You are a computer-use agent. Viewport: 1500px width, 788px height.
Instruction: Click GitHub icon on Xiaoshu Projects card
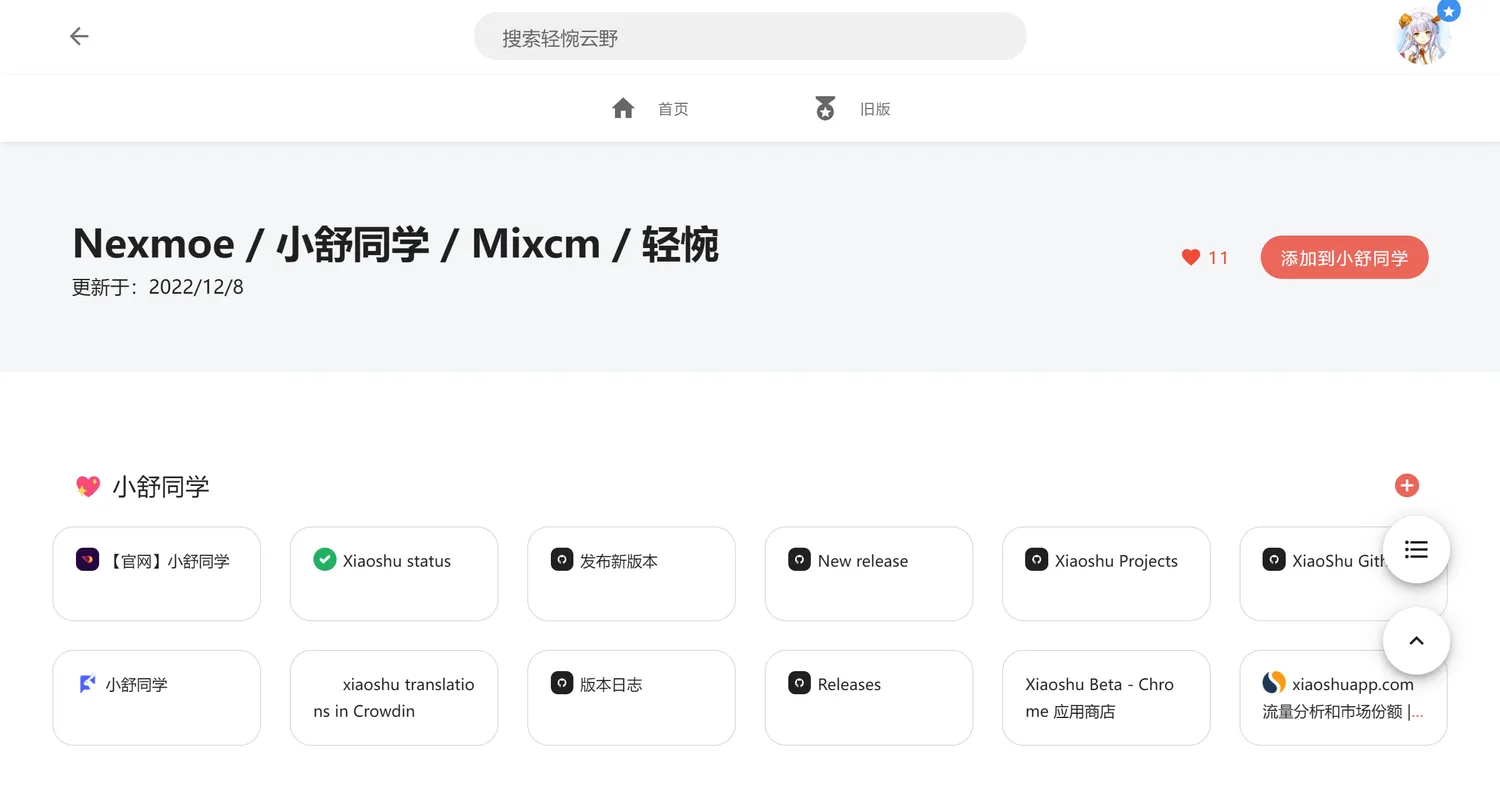coord(1037,560)
